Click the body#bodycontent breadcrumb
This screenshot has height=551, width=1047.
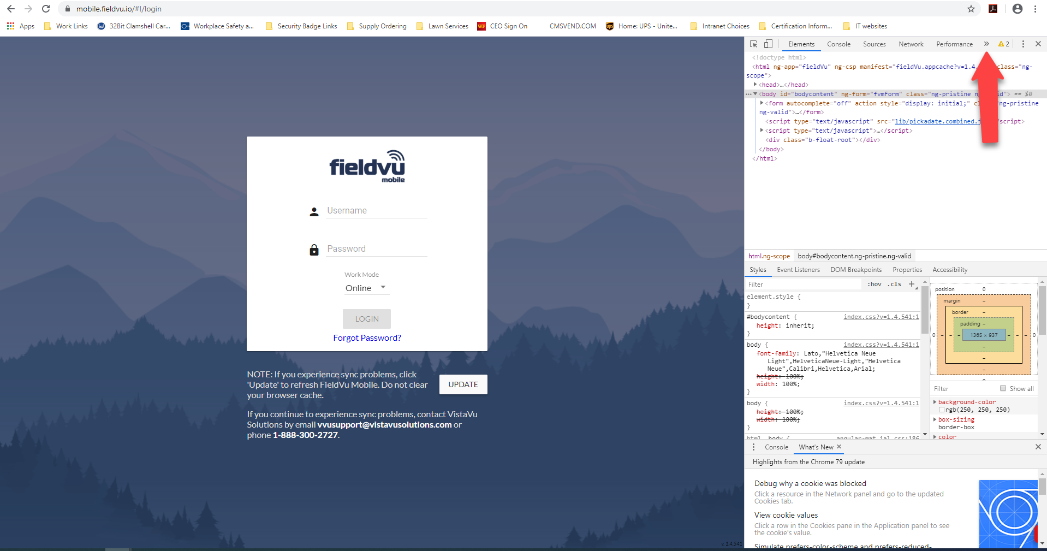(x=854, y=256)
